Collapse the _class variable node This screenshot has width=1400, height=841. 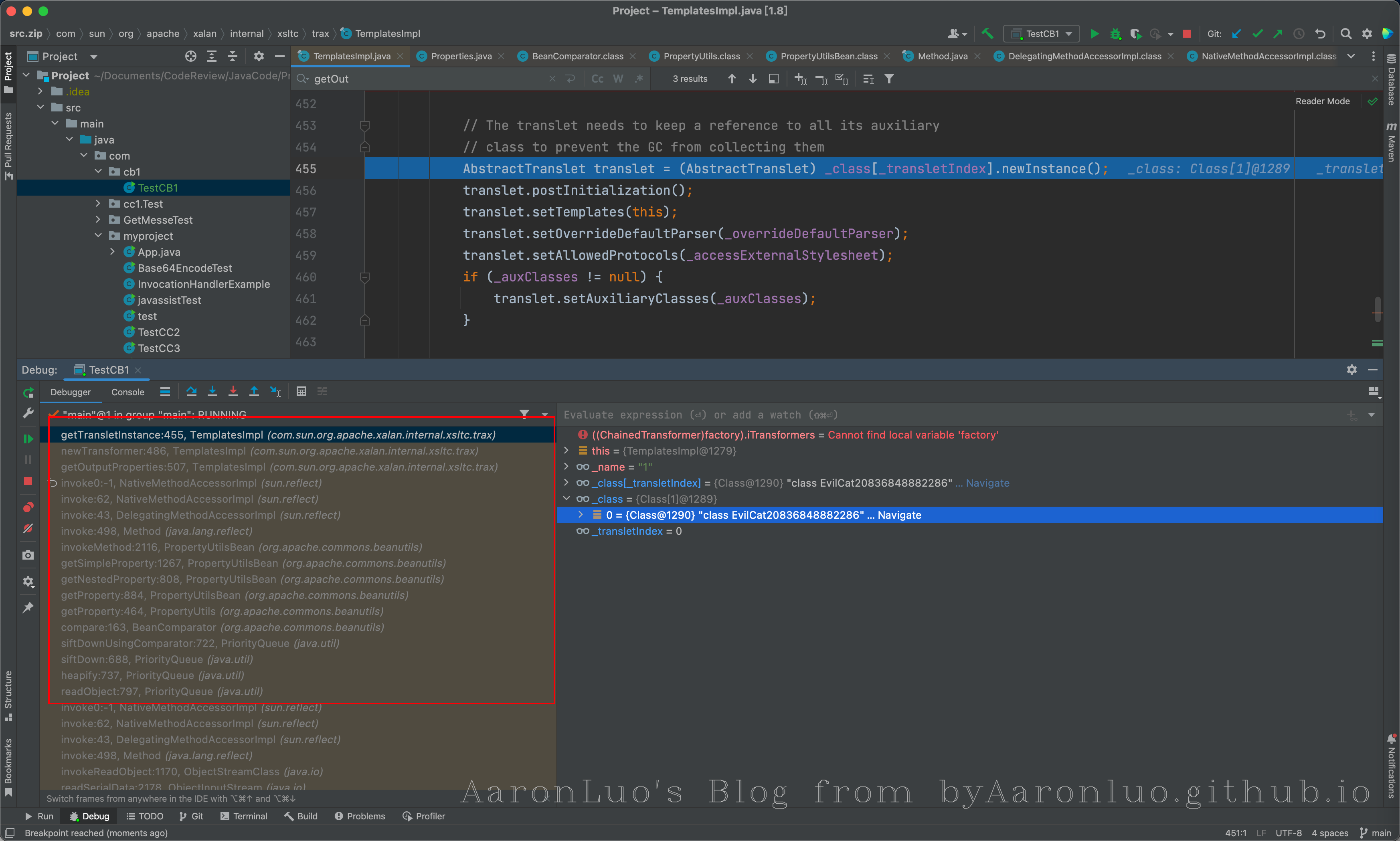(x=566, y=499)
